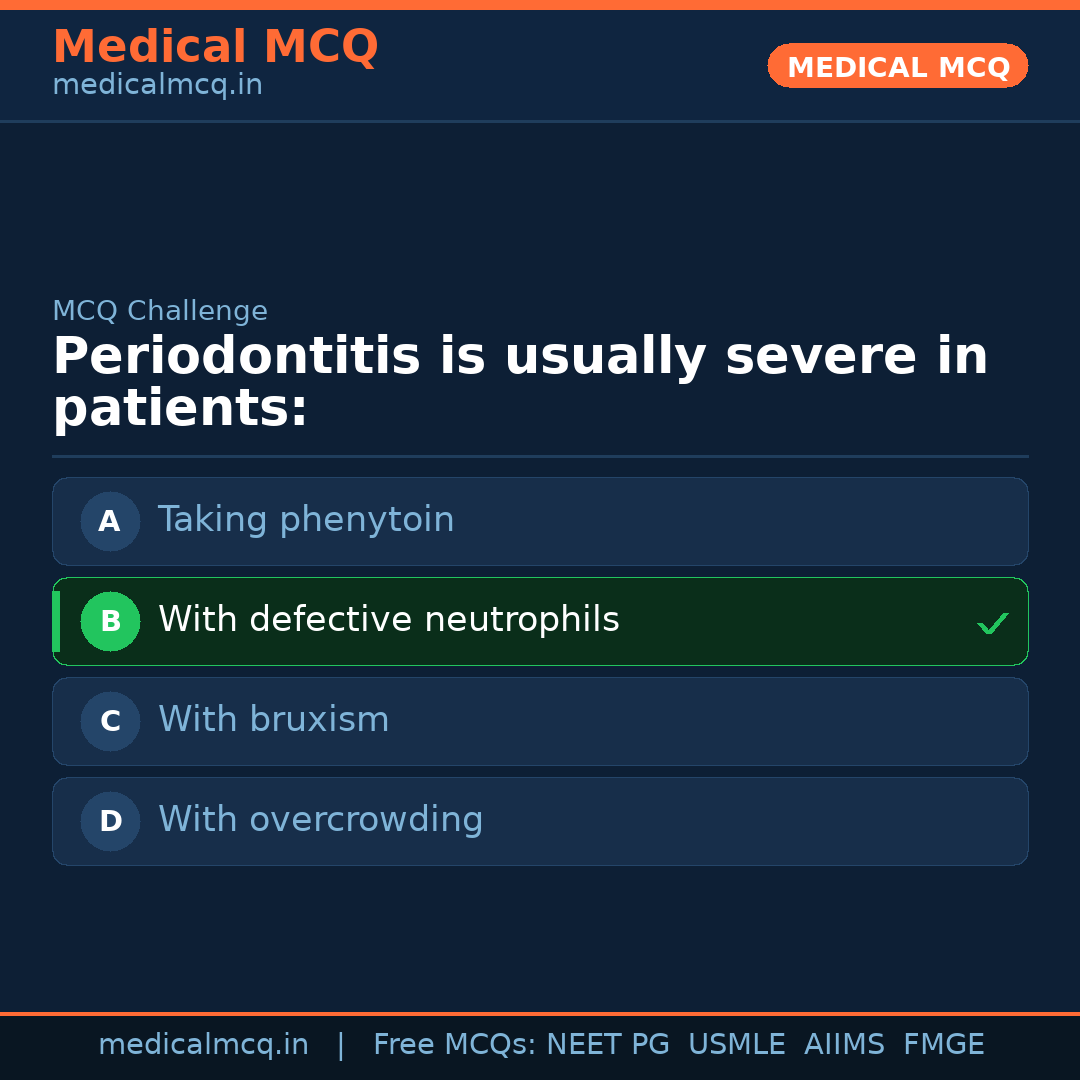Click the "MCQ Challenge" label
1080x1080 pixels.
(160, 311)
